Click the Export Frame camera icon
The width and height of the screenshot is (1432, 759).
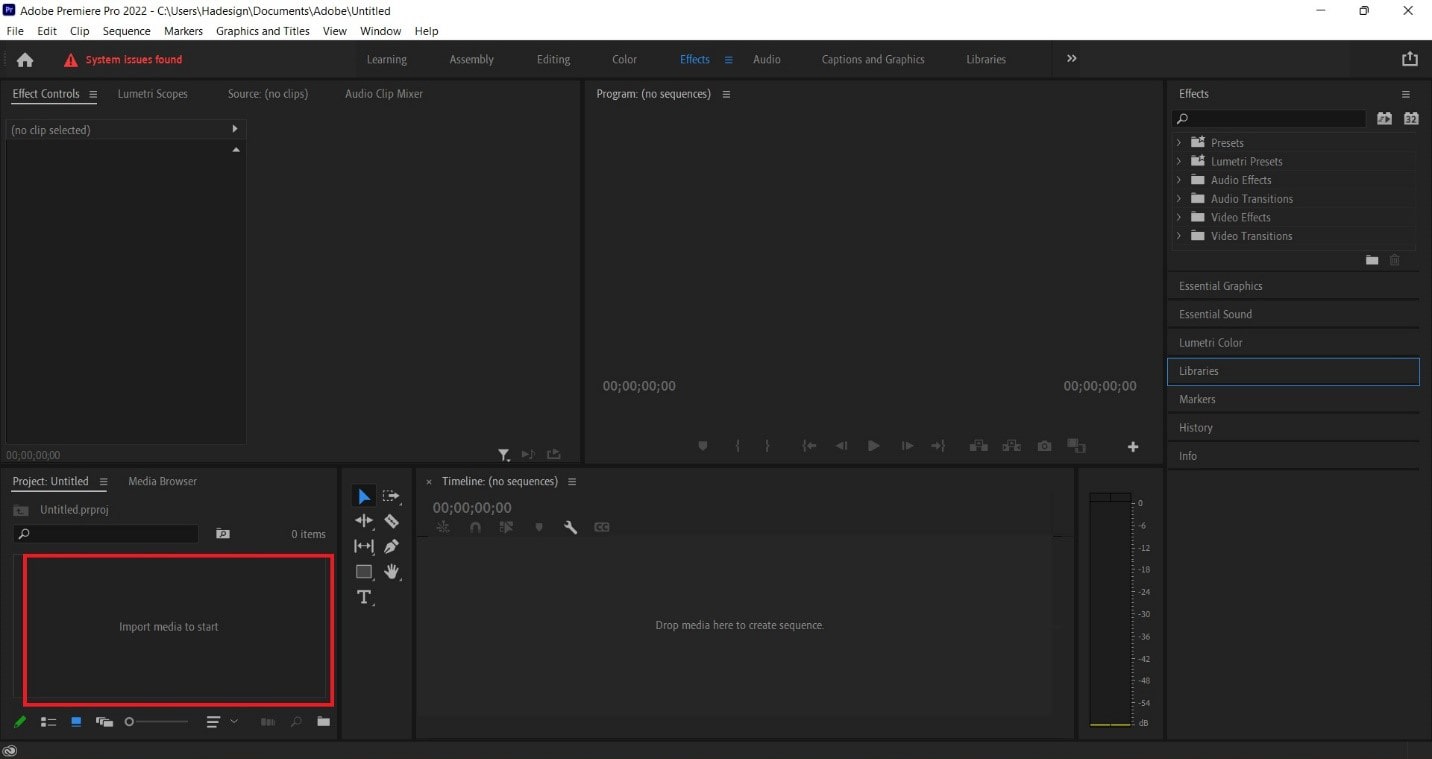[1044, 446]
